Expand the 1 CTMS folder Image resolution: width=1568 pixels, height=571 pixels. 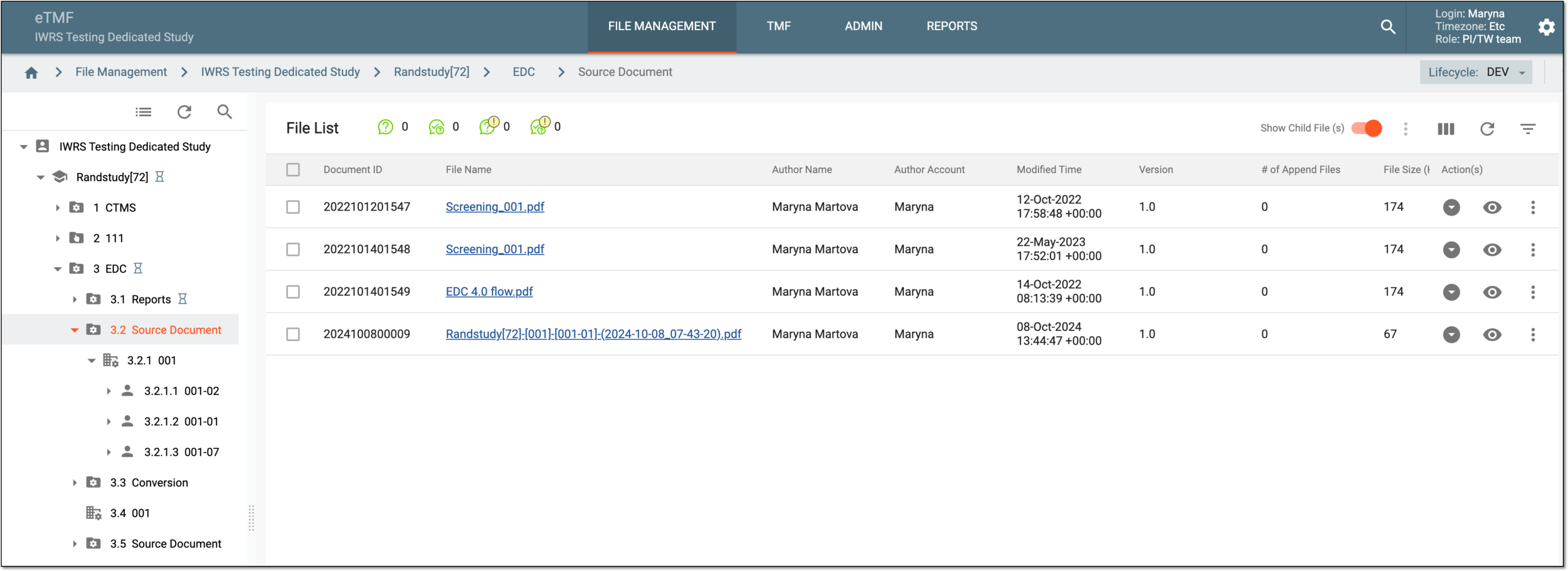[x=58, y=208]
